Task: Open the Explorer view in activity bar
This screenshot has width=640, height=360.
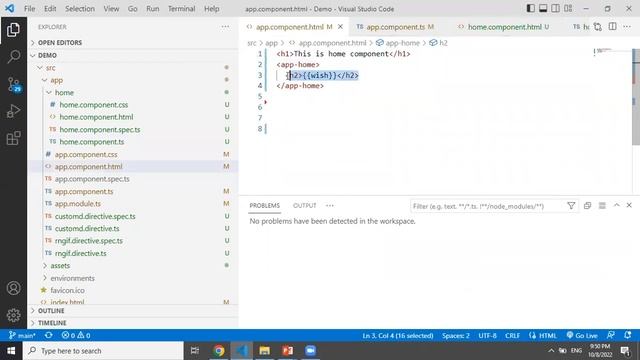Action: click(13, 30)
